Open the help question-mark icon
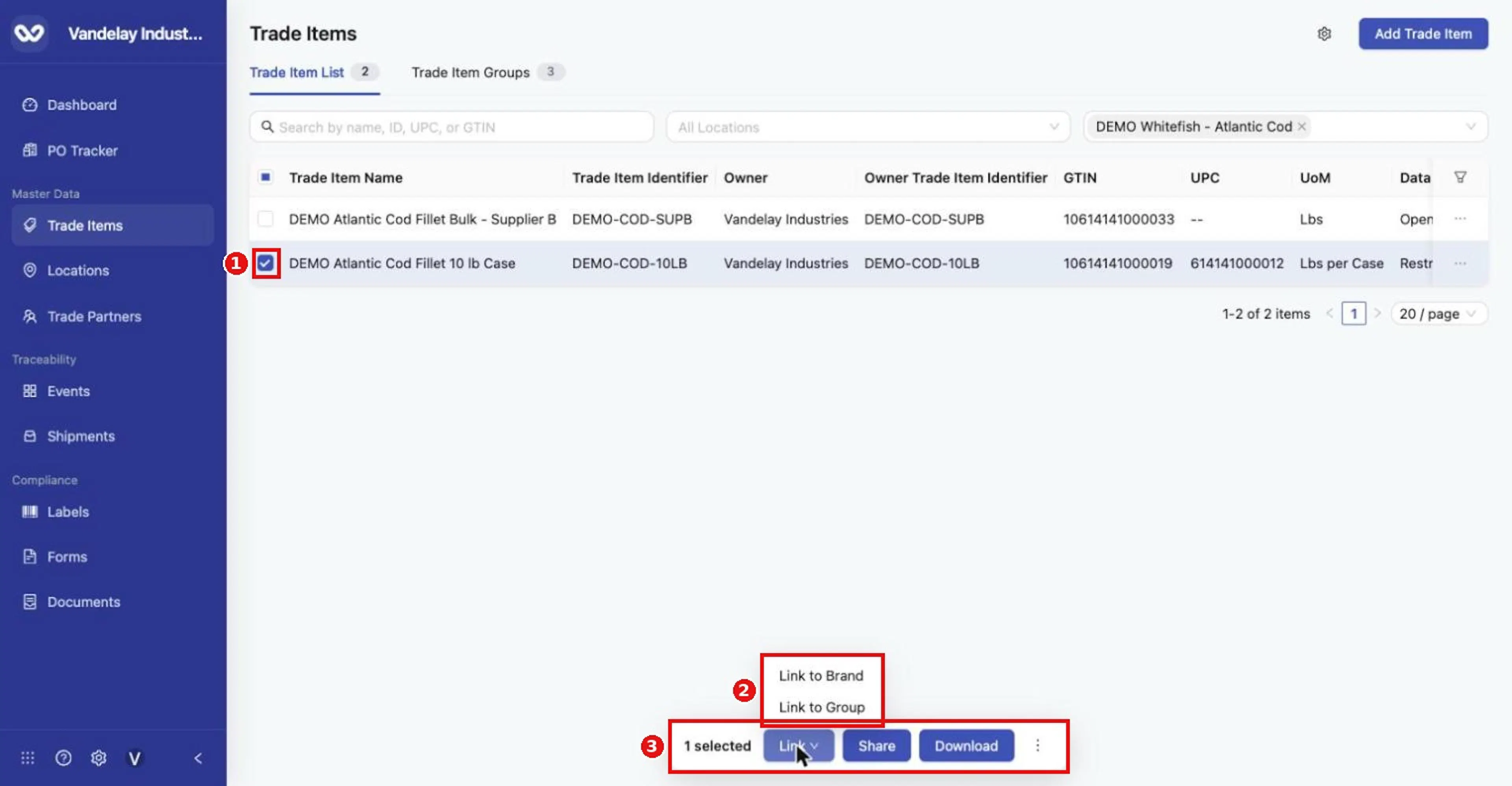Screen dimensions: 1512x786 pyautogui.click(x=63, y=758)
